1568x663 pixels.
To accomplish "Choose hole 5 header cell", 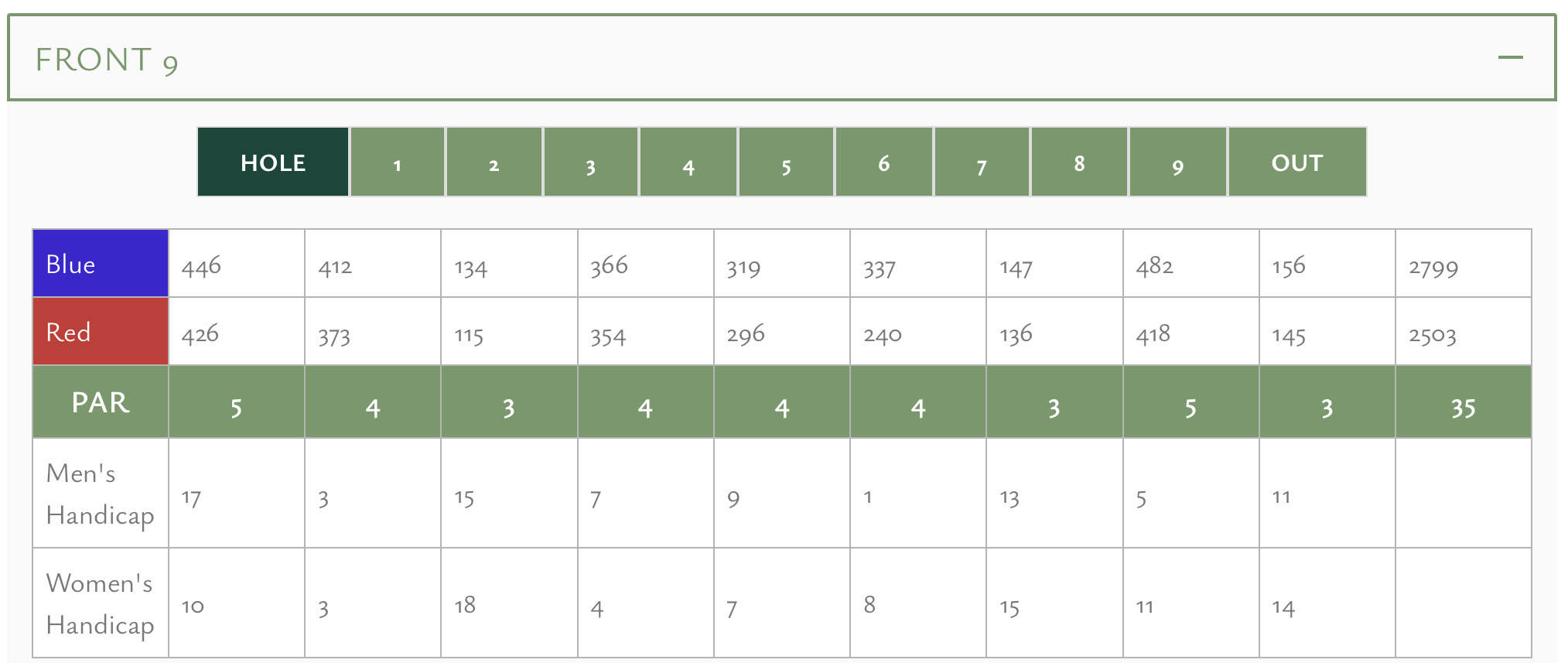I will pyautogui.click(x=786, y=162).
